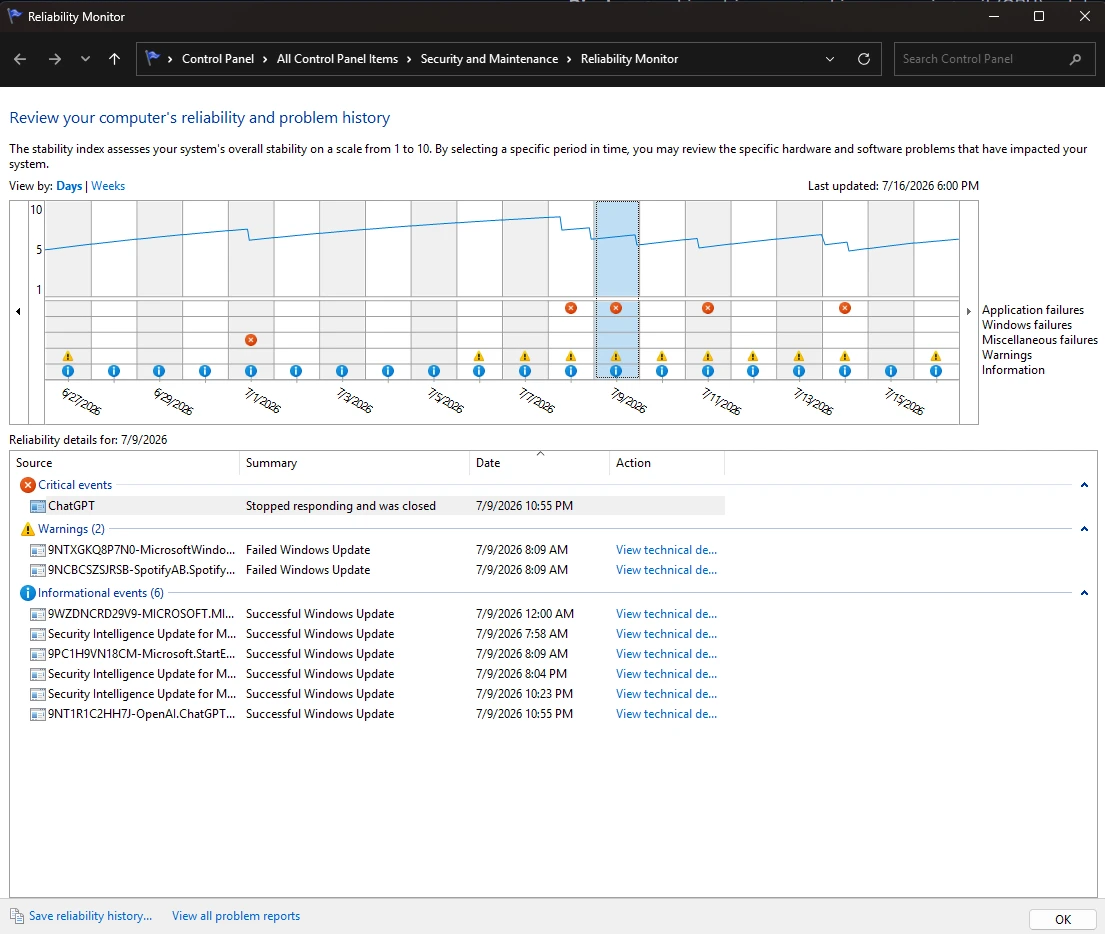This screenshot has width=1105, height=934.
Task: Click the application failure icon for 7/9/2026
Action: pos(616,308)
